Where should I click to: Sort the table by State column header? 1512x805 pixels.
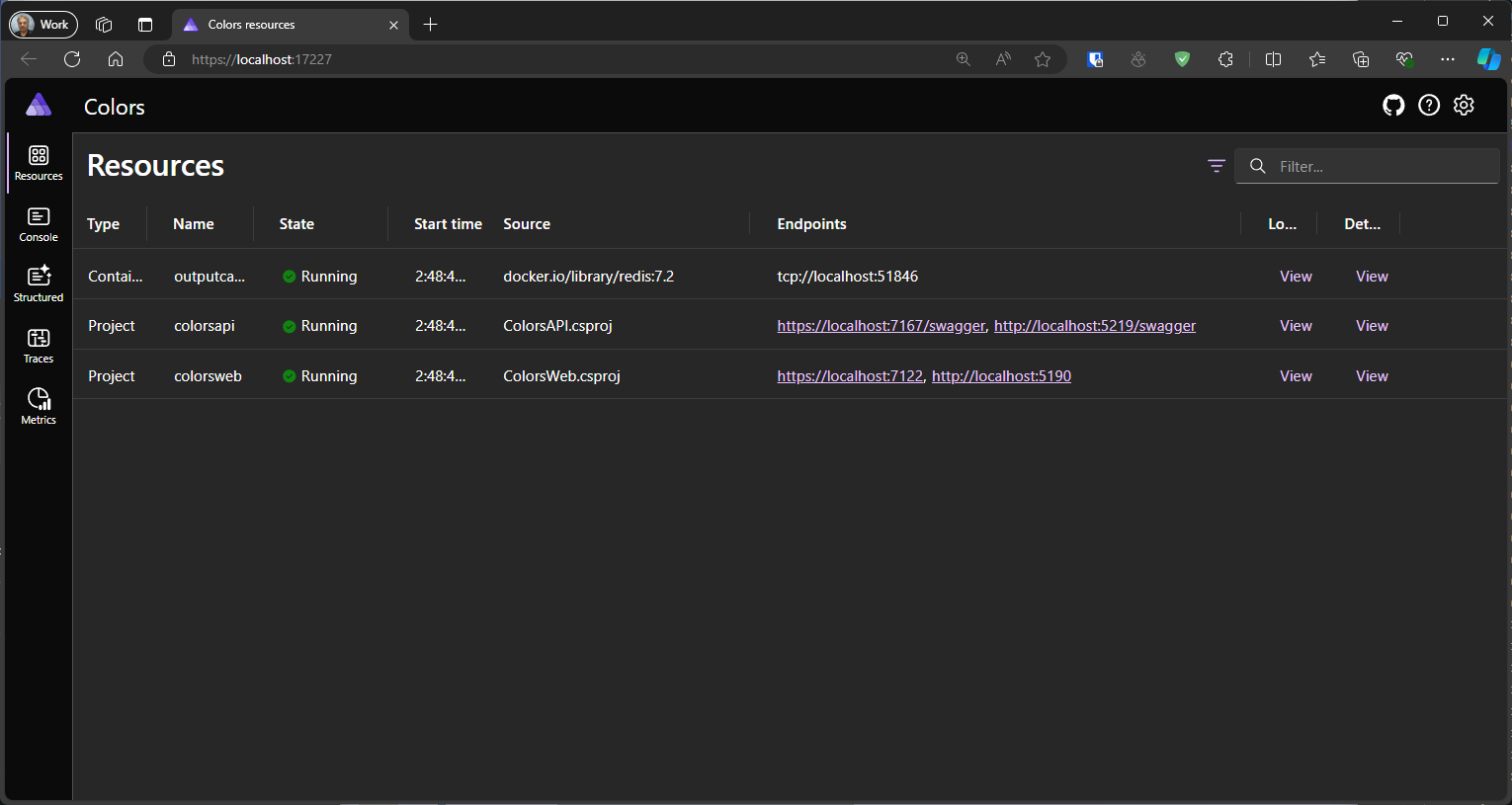(x=296, y=224)
